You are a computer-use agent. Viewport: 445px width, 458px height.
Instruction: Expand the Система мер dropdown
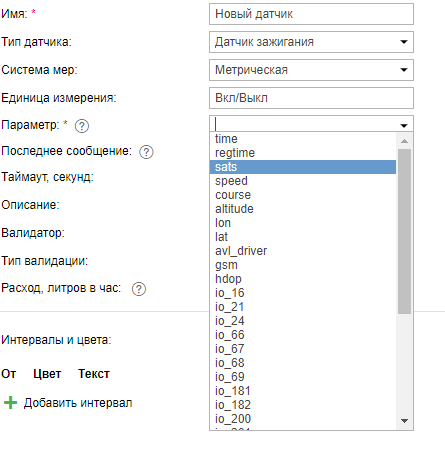pyautogui.click(x=404, y=70)
